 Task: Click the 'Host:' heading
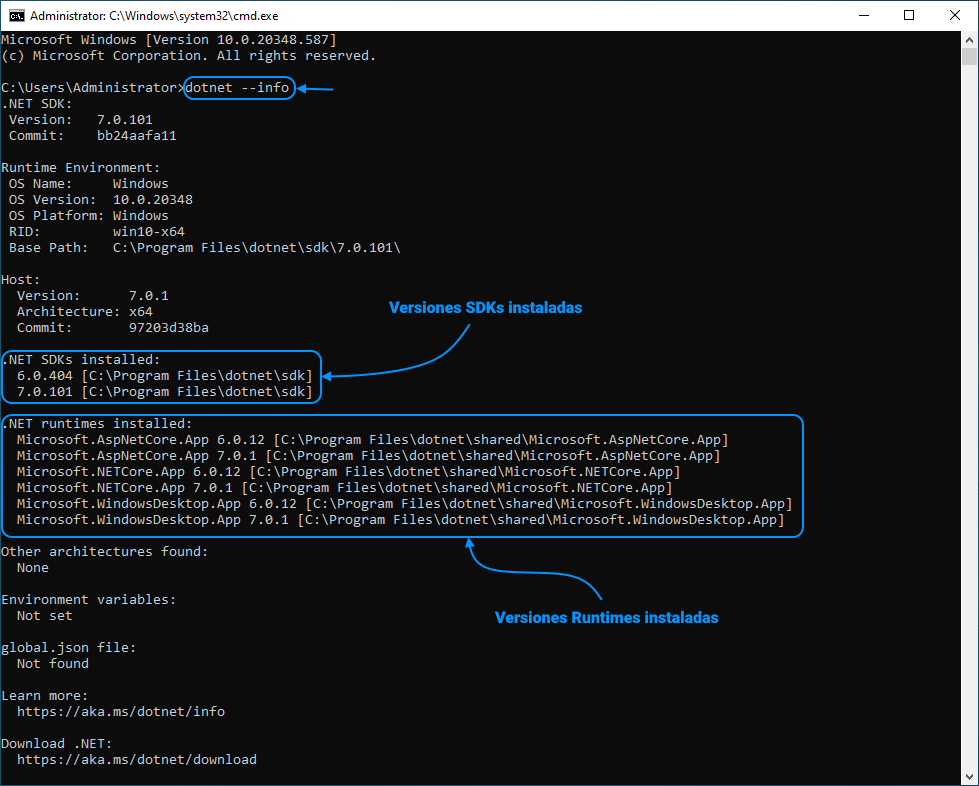pyautogui.click(x=21, y=280)
